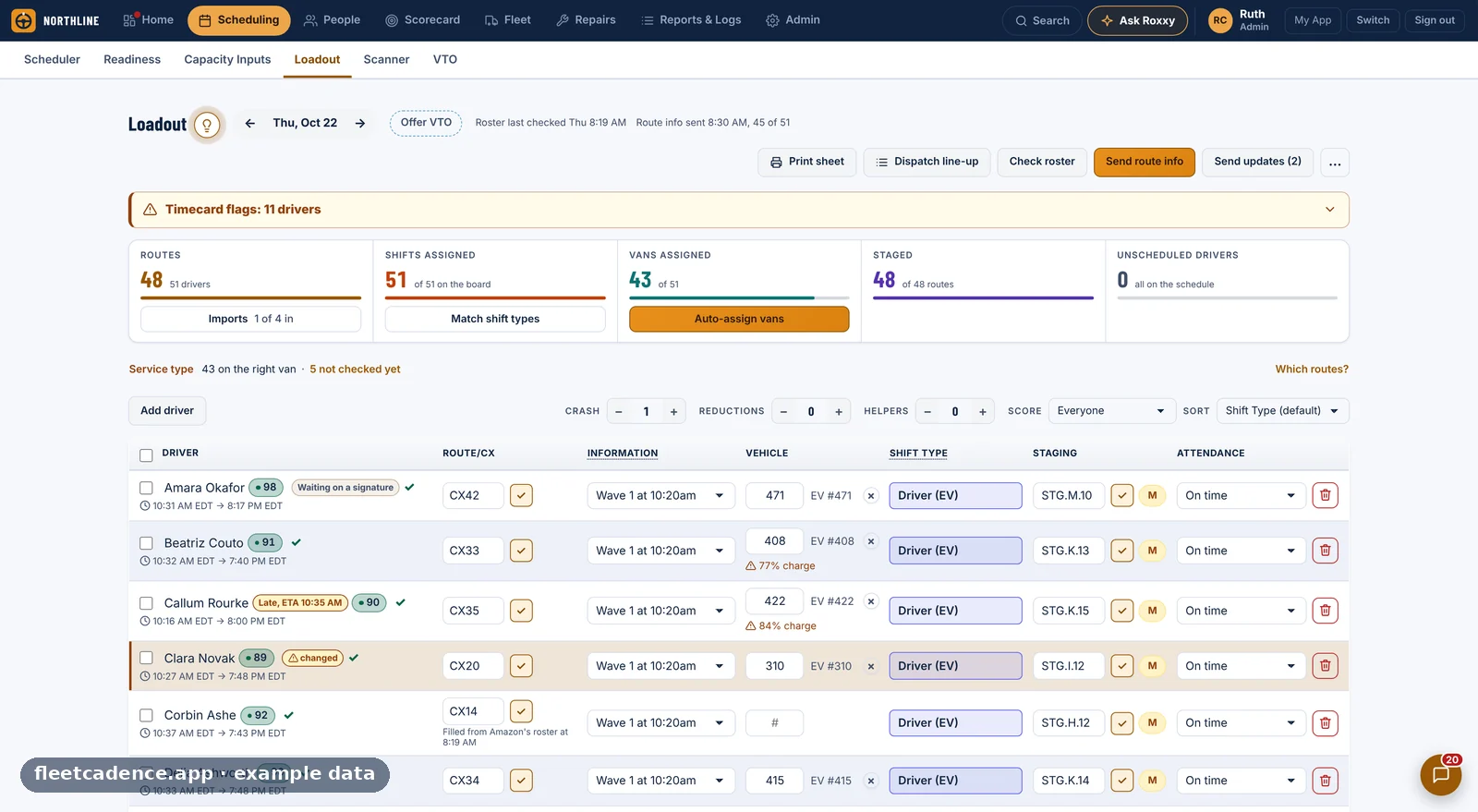Go to previous day with left arrow
Viewport: 1478px width, 812px height.
[x=249, y=123]
